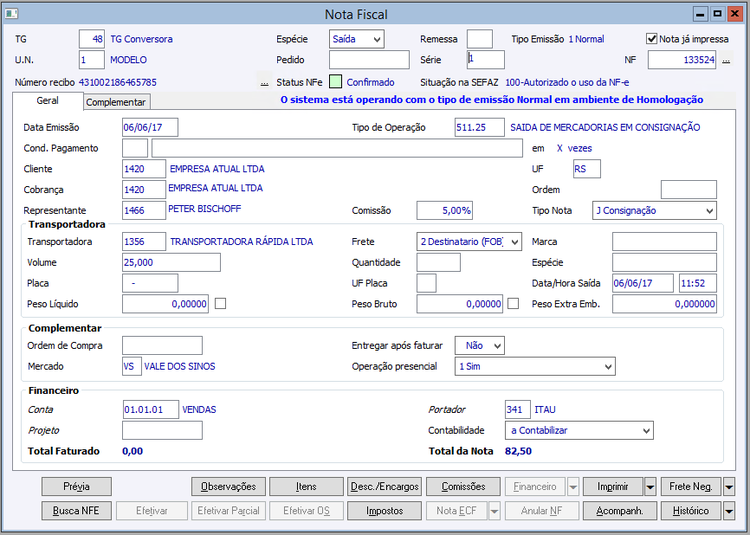This screenshot has width=750, height=535.
Task: Click the Nota Fiscal window title icon
Action: [x=12, y=14]
